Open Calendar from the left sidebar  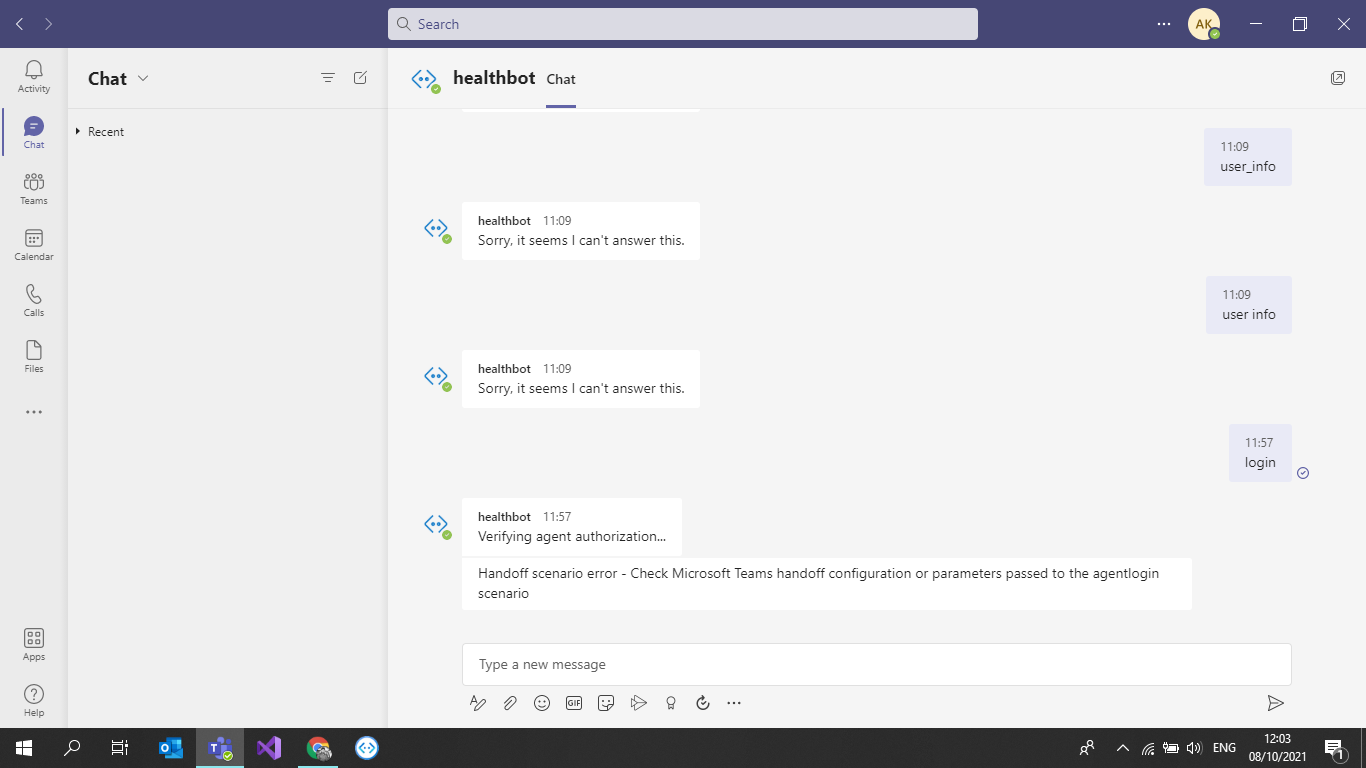pyautogui.click(x=33, y=243)
